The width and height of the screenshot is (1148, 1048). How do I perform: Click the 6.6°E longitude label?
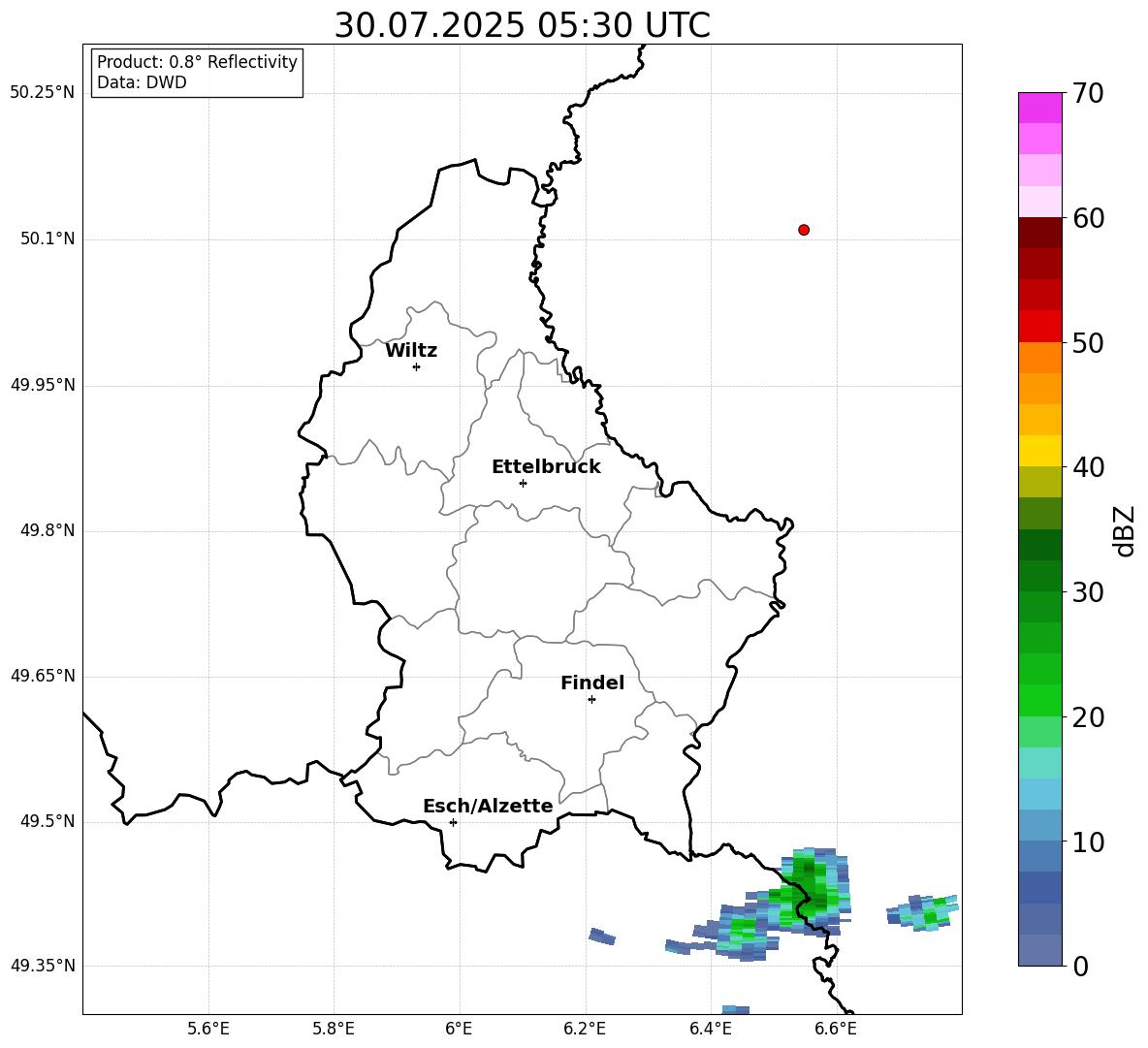tap(836, 1029)
